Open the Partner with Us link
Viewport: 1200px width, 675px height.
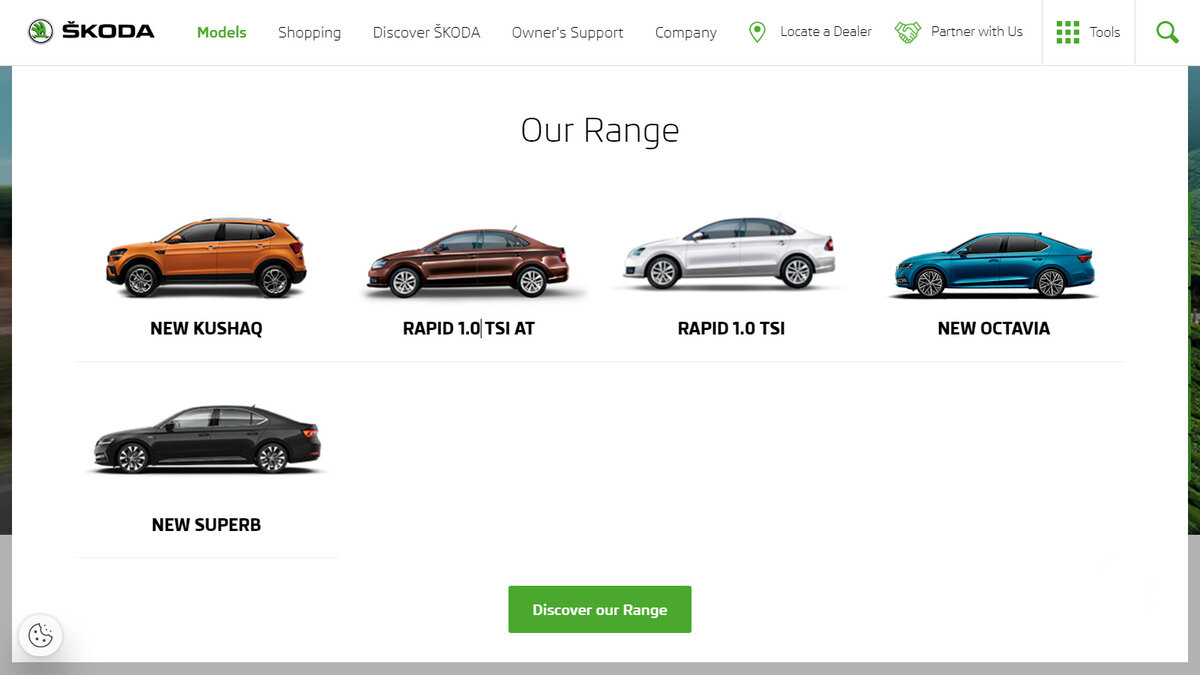point(977,32)
